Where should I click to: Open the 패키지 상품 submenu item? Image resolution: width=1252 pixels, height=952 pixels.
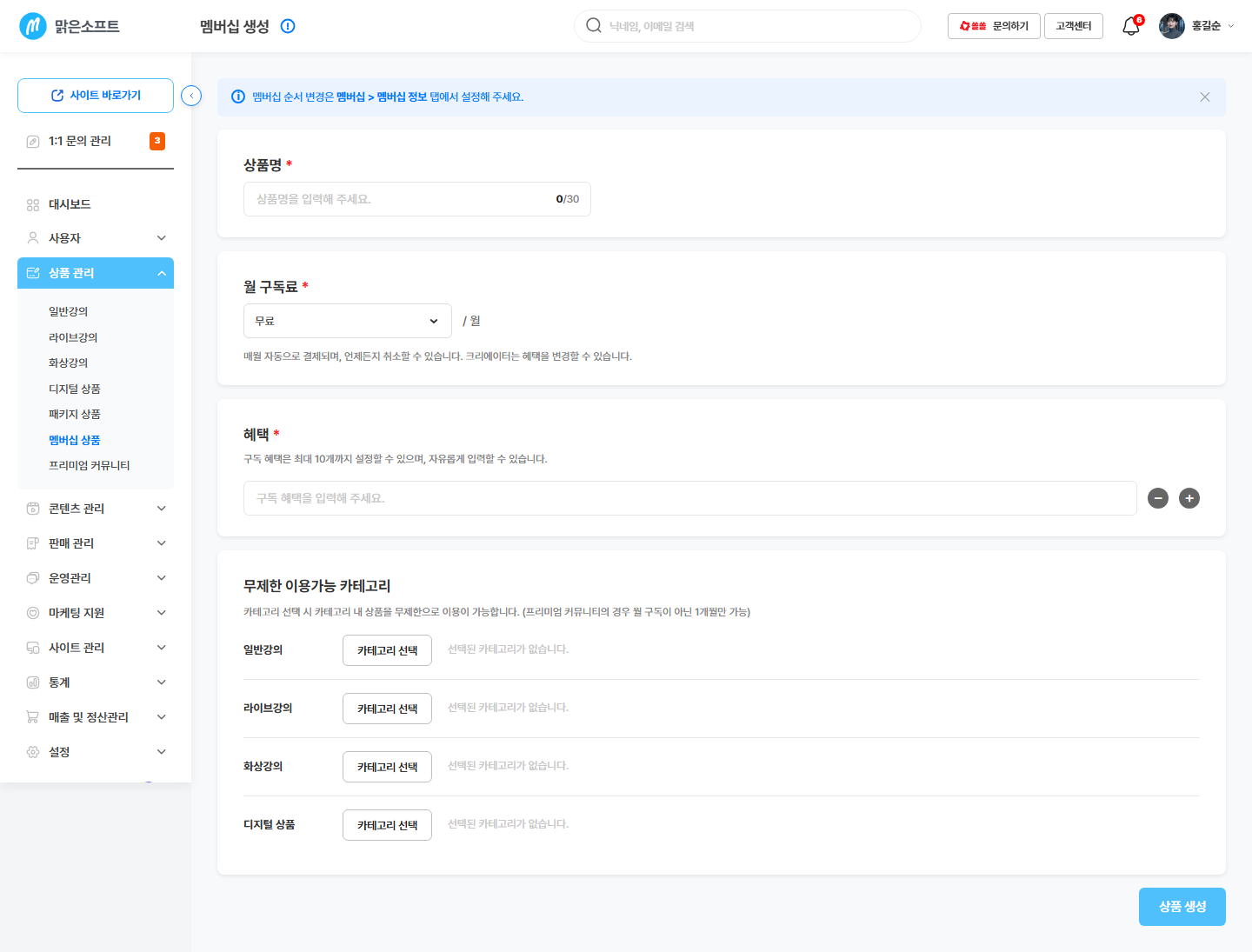pyautogui.click(x=75, y=414)
